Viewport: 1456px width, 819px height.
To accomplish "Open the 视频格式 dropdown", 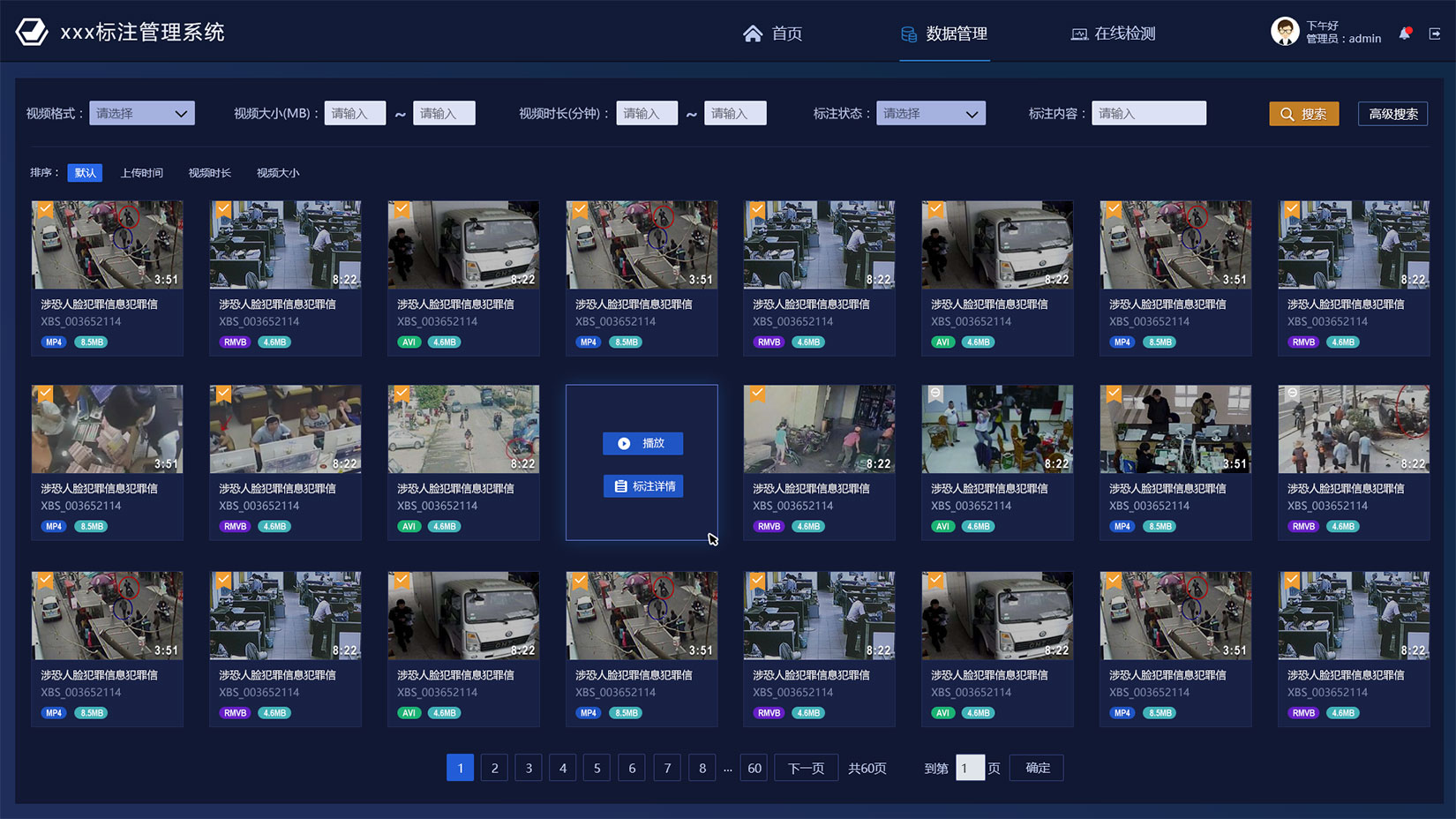I will 141,113.
